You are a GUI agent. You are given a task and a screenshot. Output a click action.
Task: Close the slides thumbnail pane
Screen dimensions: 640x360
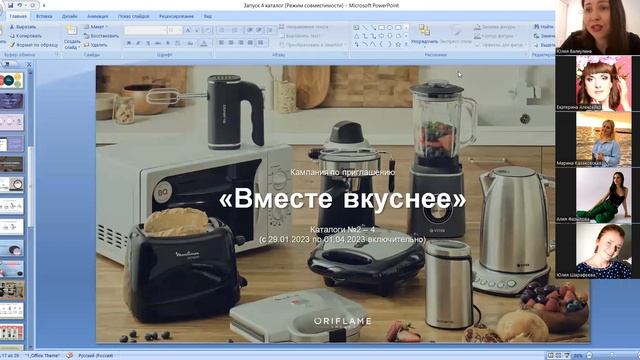coord(29,64)
